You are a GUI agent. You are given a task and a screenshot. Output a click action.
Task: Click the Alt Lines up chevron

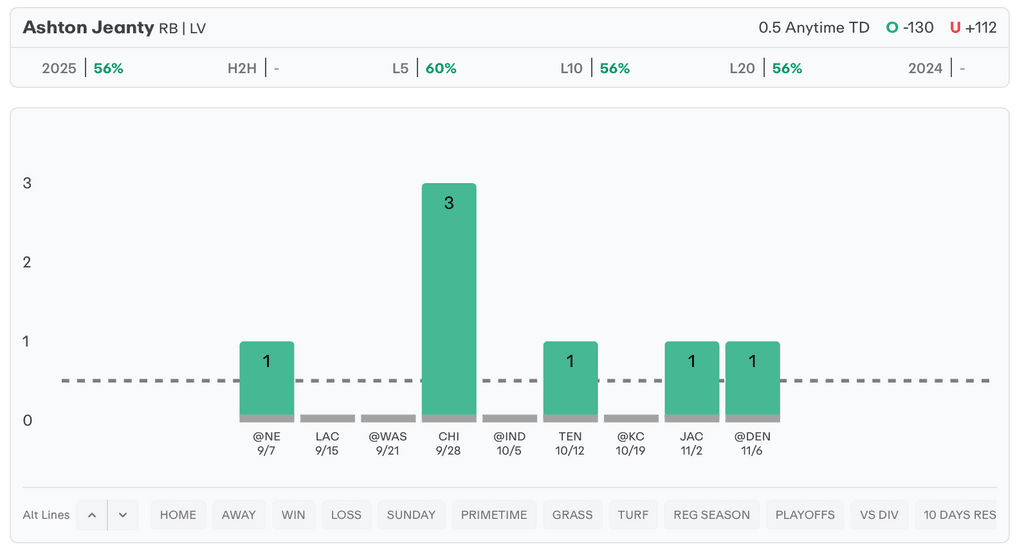(91, 515)
